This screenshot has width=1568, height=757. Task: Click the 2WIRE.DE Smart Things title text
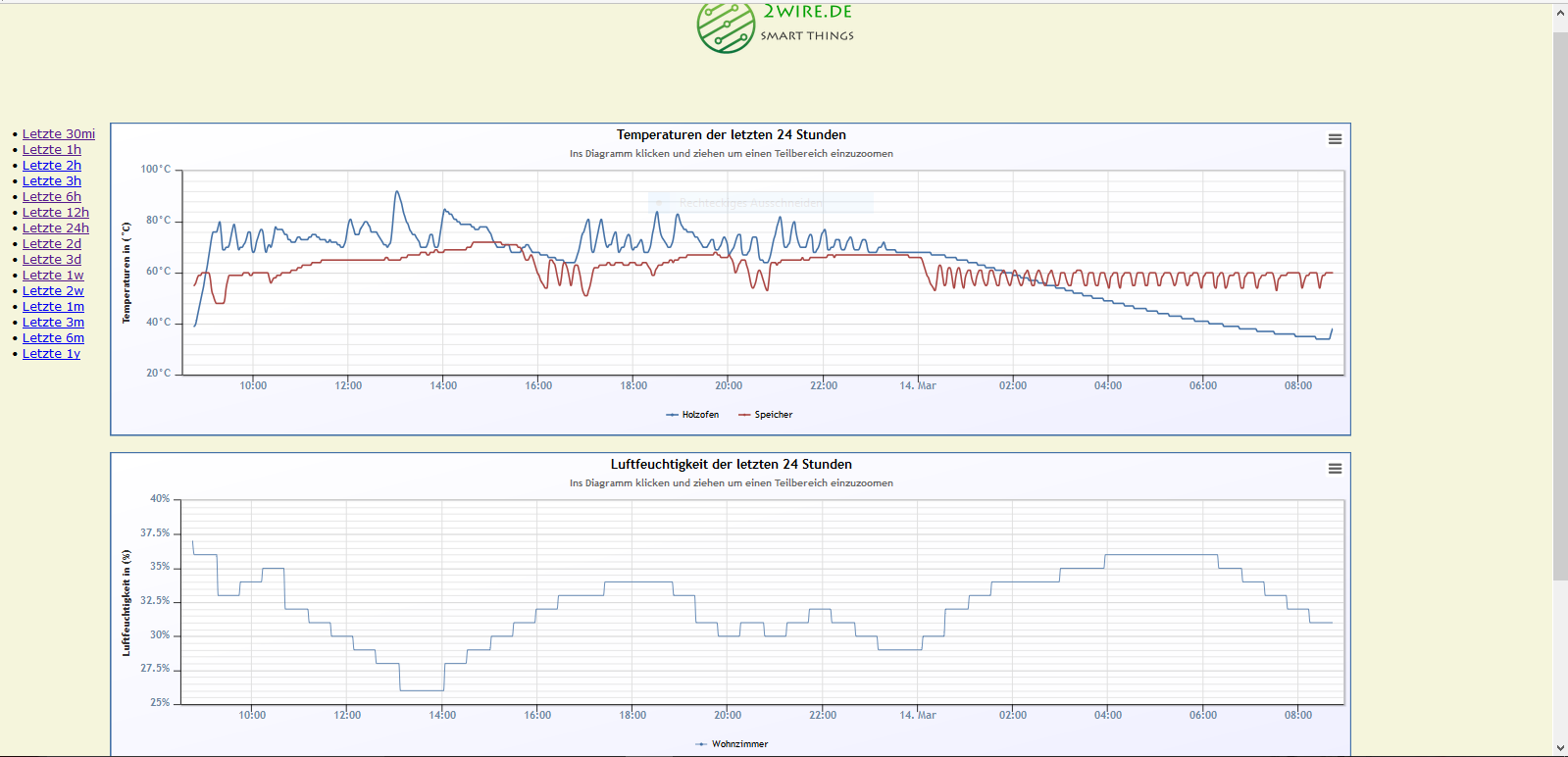tap(807, 24)
